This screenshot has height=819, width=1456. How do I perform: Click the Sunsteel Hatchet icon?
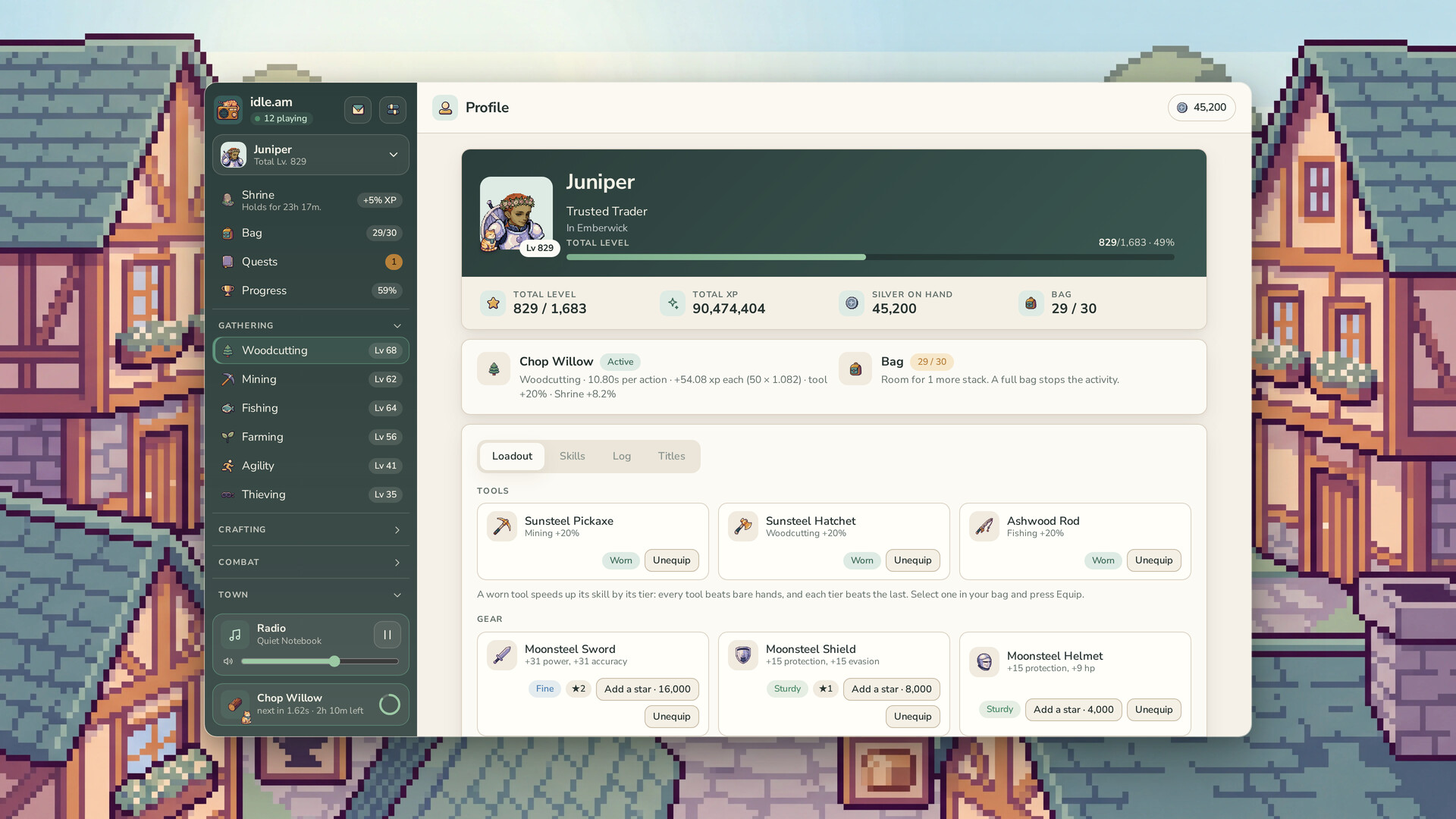click(x=742, y=526)
